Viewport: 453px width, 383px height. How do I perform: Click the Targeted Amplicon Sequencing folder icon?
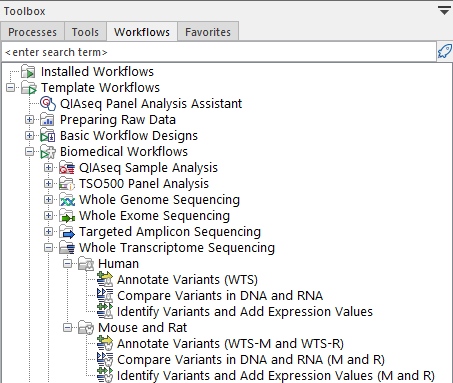[x=67, y=232]
